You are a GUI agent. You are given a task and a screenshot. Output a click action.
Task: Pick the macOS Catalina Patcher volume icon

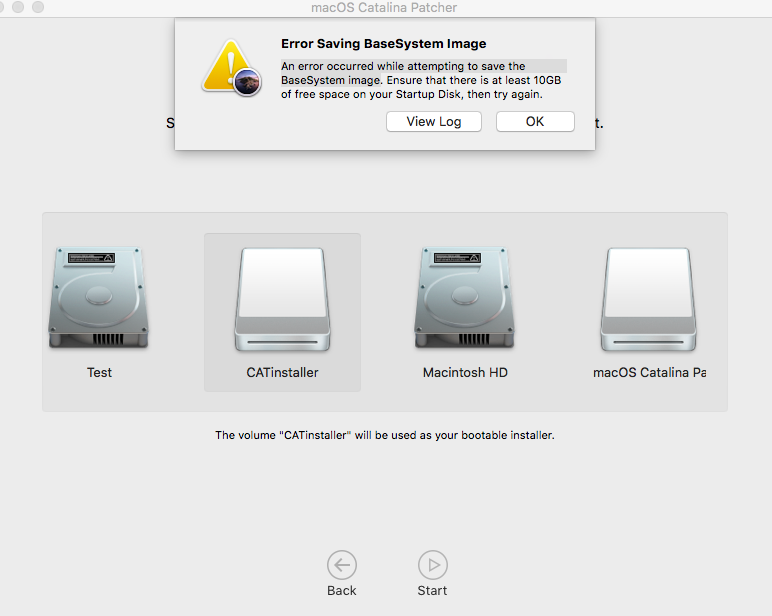click(648, 300)
